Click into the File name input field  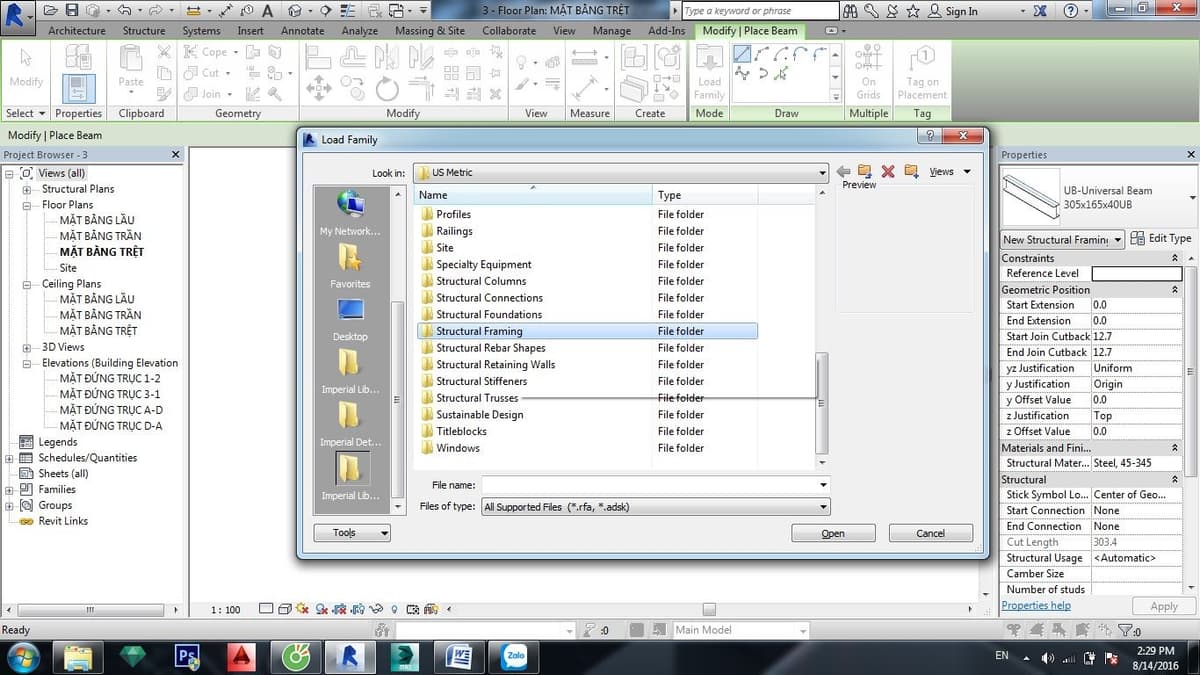pyautogui.click(x=648, y=485)
